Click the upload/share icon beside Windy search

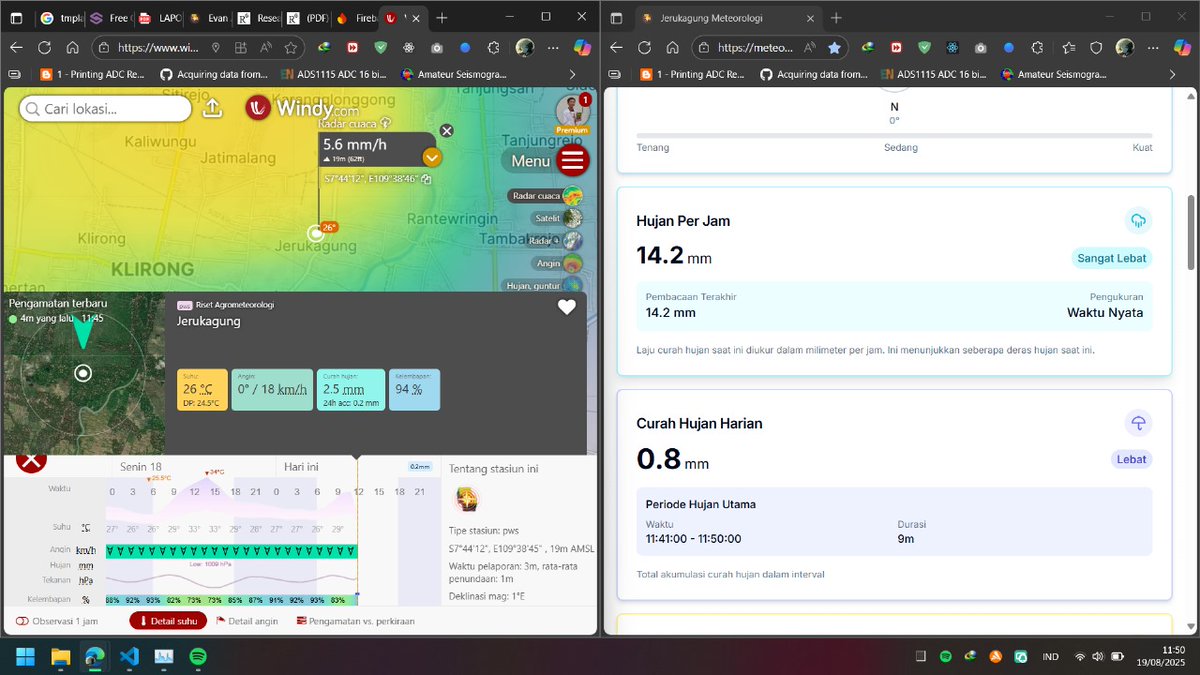pyautogui.click(x=212, y=109)
